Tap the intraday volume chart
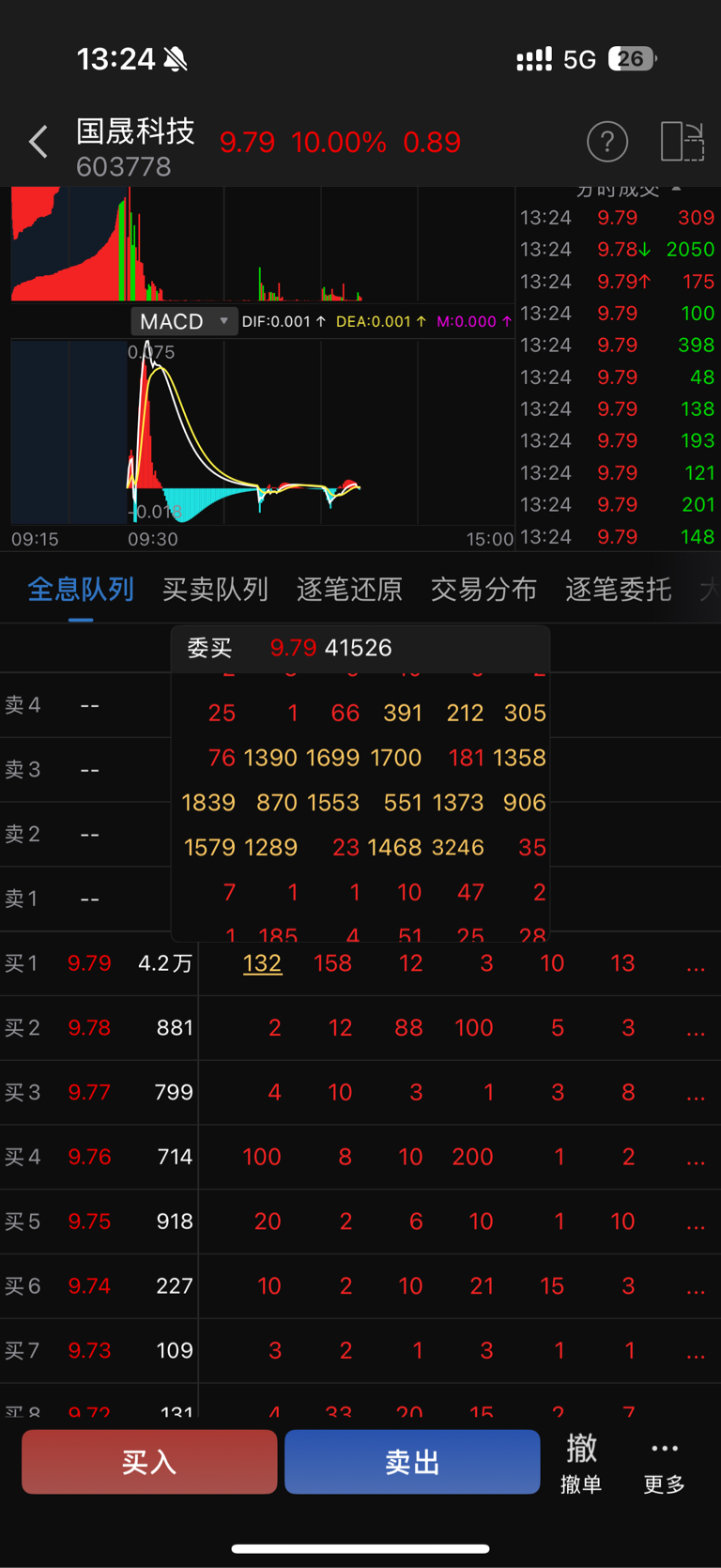 262,244
